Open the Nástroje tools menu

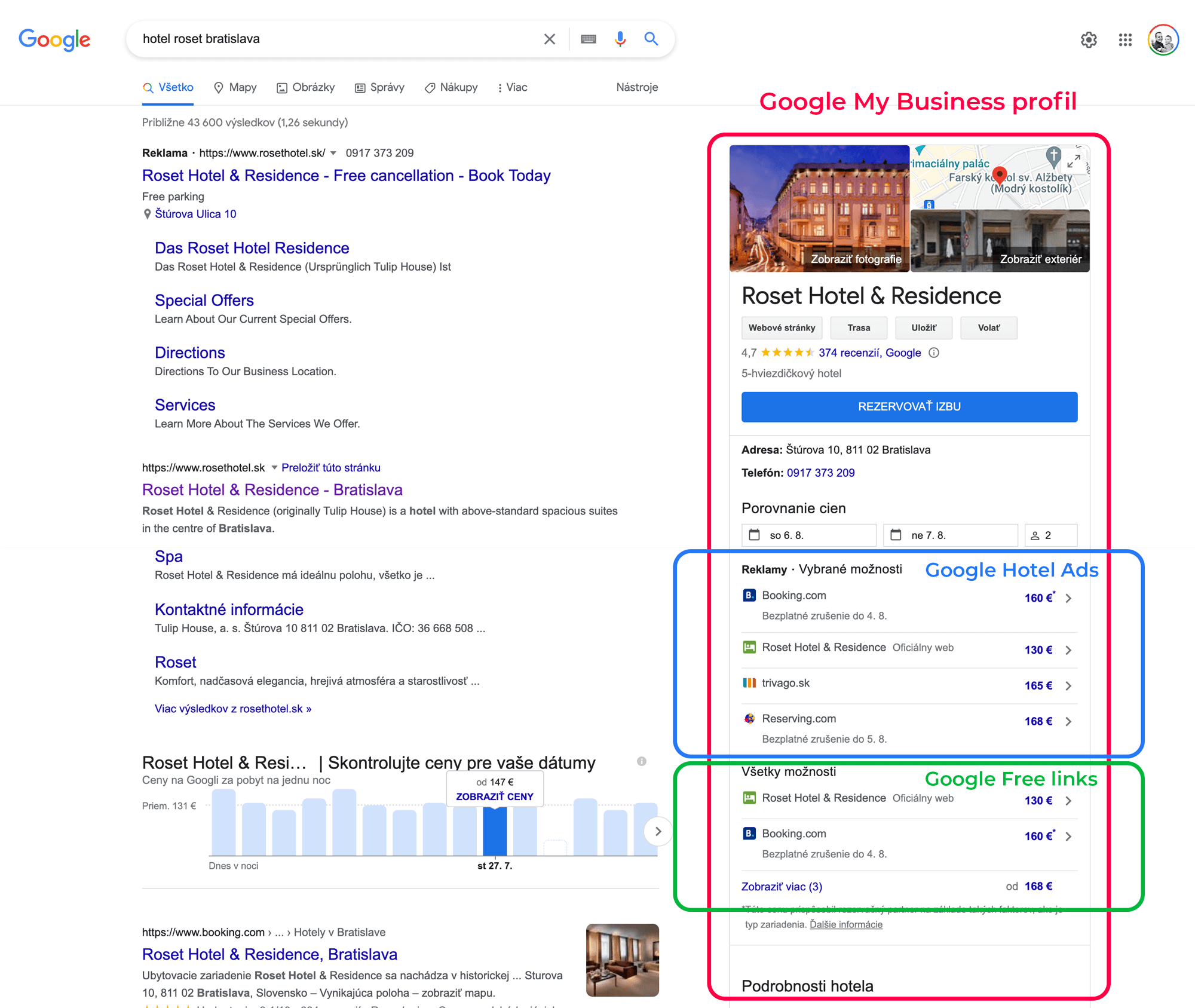[637, 87]
